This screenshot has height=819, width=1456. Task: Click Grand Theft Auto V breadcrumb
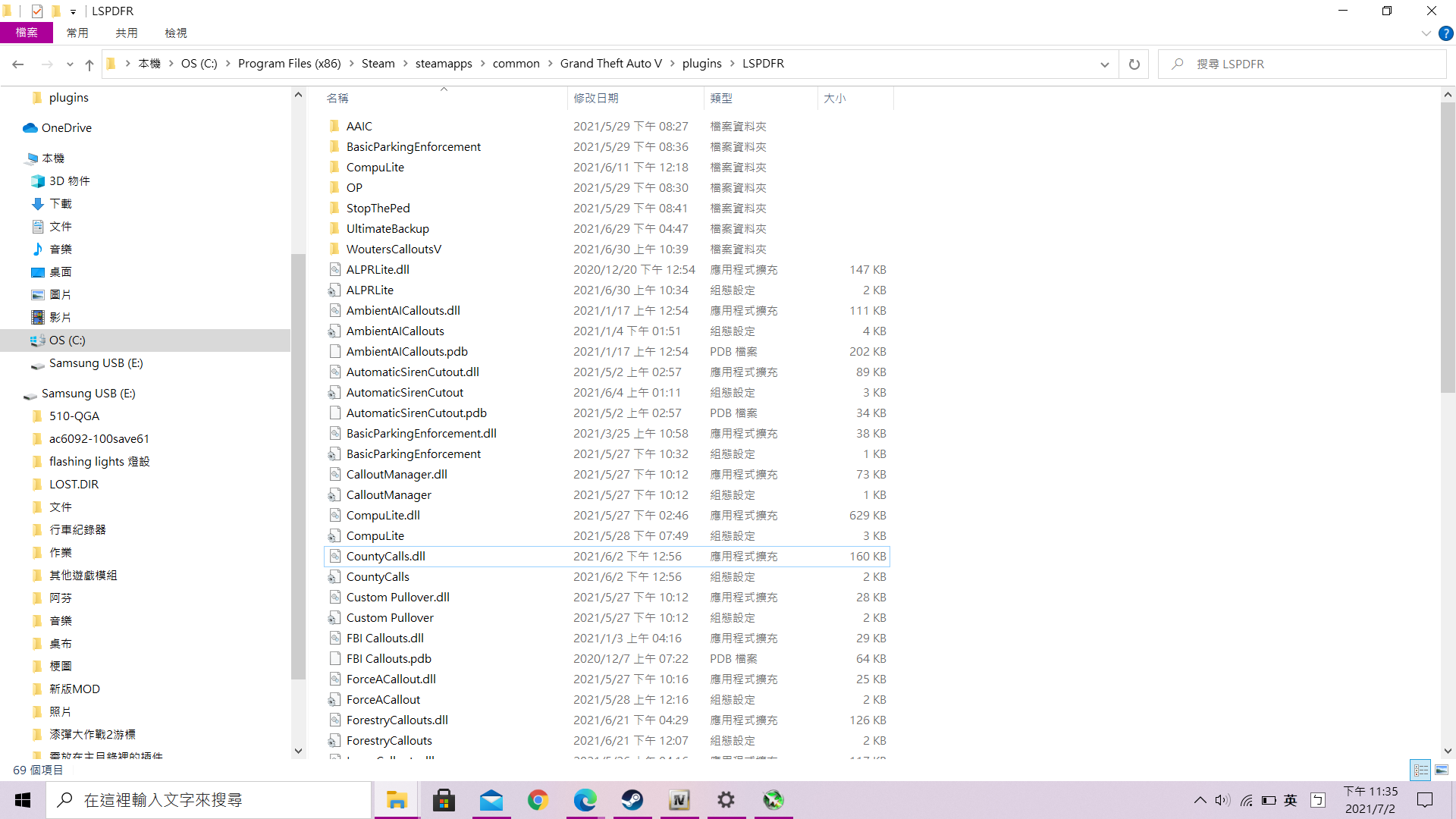pos(610,64)
